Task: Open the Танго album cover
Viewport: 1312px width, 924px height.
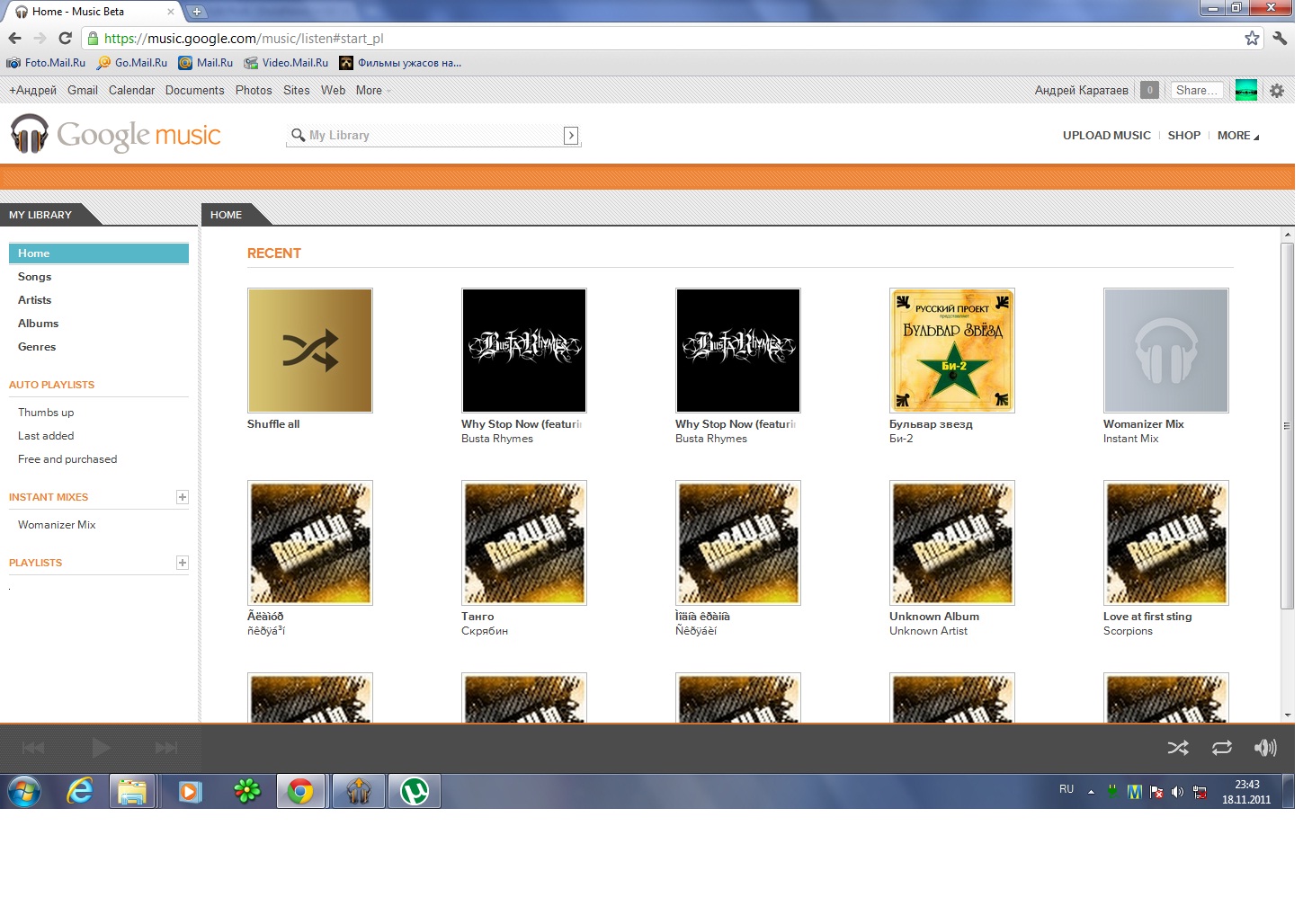Action: tap(524, 543)
